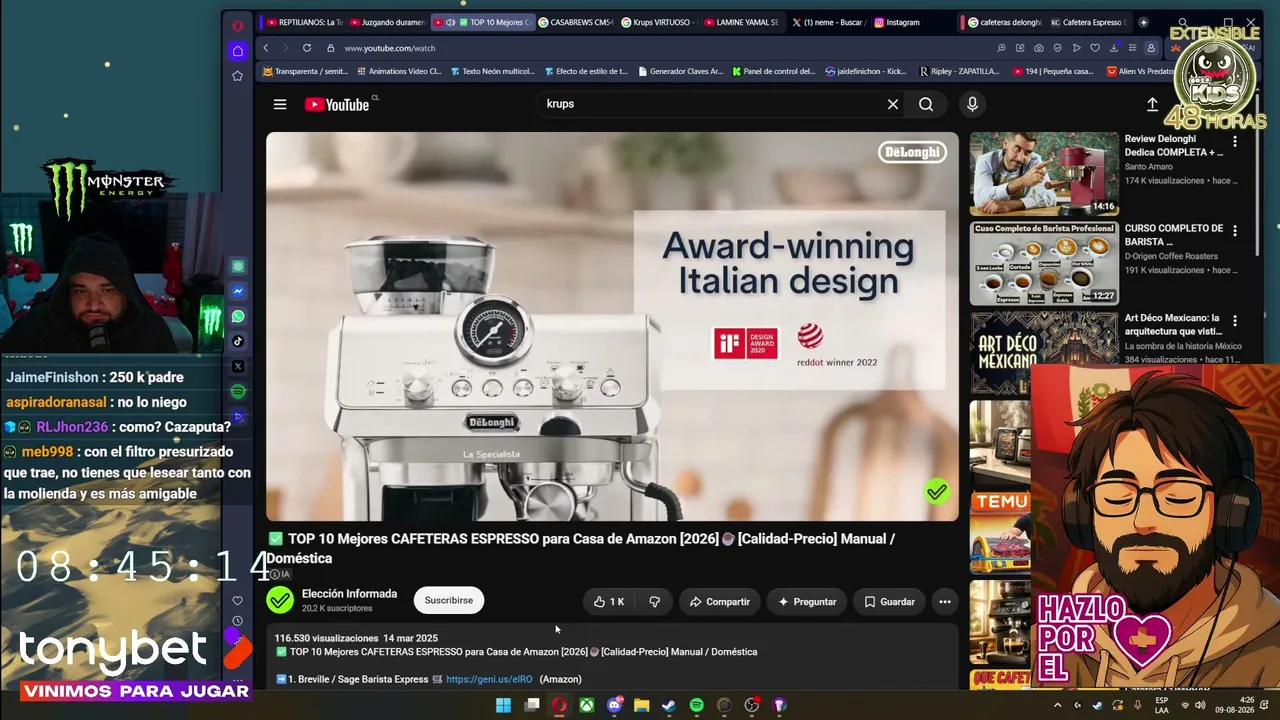The height and width of the screenshot is (720, 1280).
Task: Open the YouTube upload/create button
Action: (1152, 104)
